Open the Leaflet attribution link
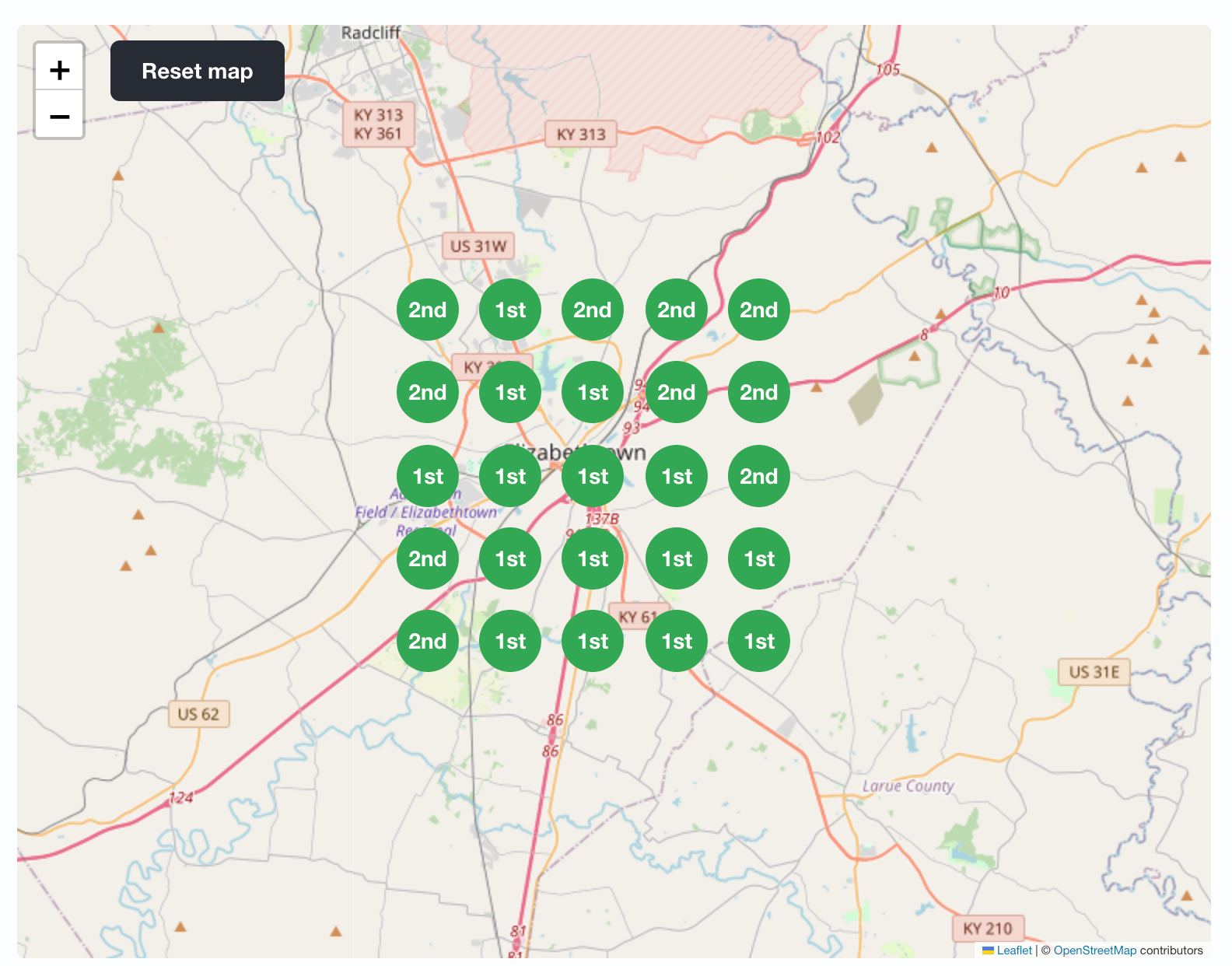1232x966 pixels. click(x=1013, y=950)
